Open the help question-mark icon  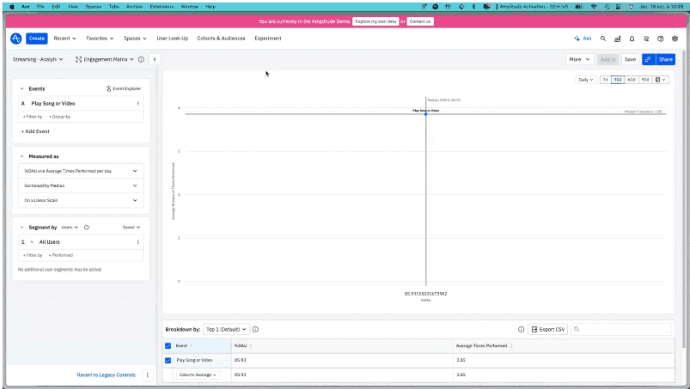(x=660, y=39)
